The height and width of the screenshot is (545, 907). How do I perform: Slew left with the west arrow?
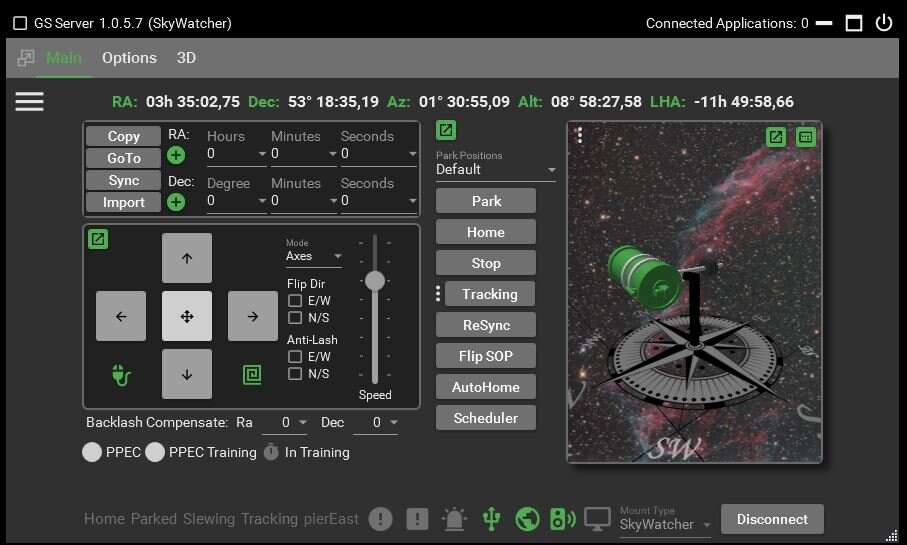click(x=121, y=316)
